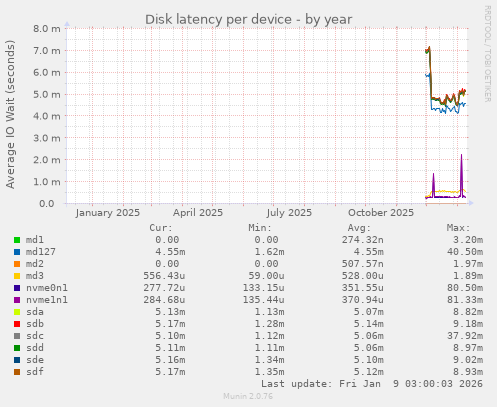Select the sdc legend label
497x407 pixels.
[x=35, y=336]
